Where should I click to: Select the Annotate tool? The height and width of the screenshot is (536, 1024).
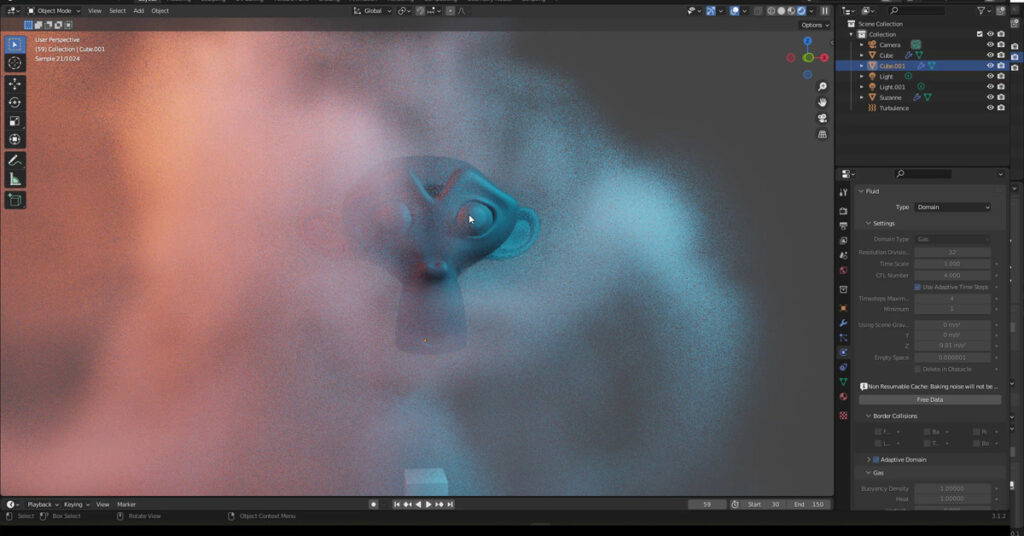tap(14, 161)
